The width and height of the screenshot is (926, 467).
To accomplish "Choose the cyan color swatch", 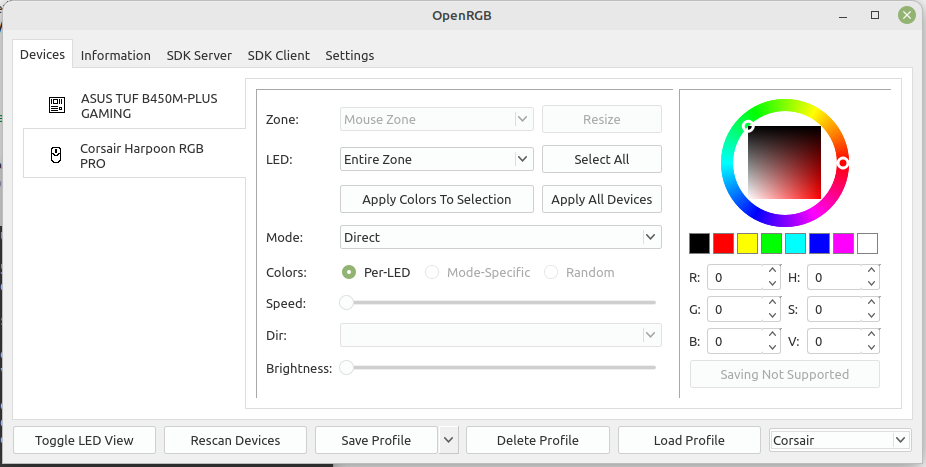I will 795,243.
